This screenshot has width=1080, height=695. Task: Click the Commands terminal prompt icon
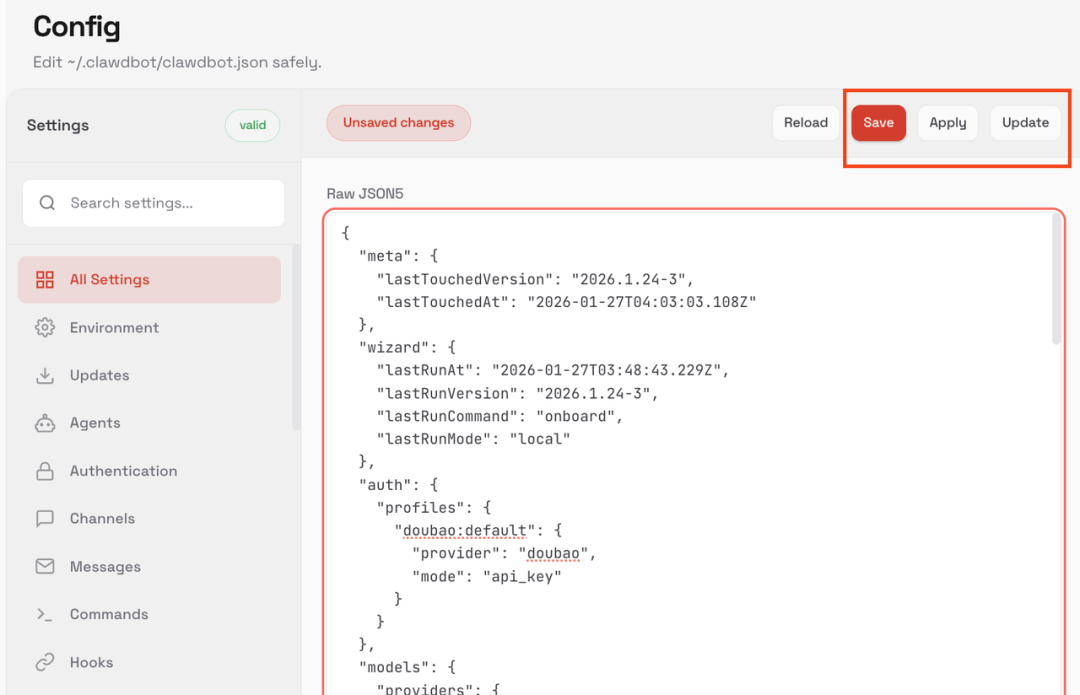[45, 615]
